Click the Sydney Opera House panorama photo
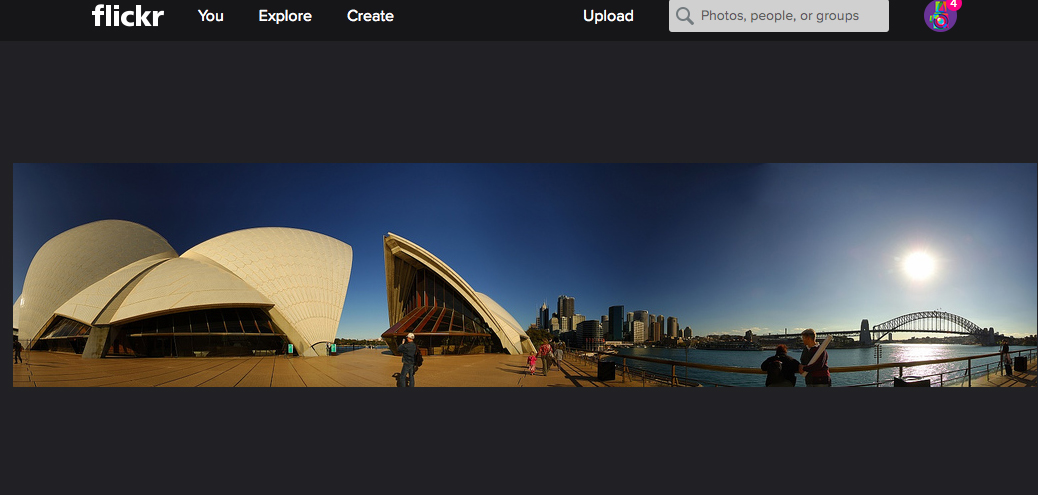 525,275
